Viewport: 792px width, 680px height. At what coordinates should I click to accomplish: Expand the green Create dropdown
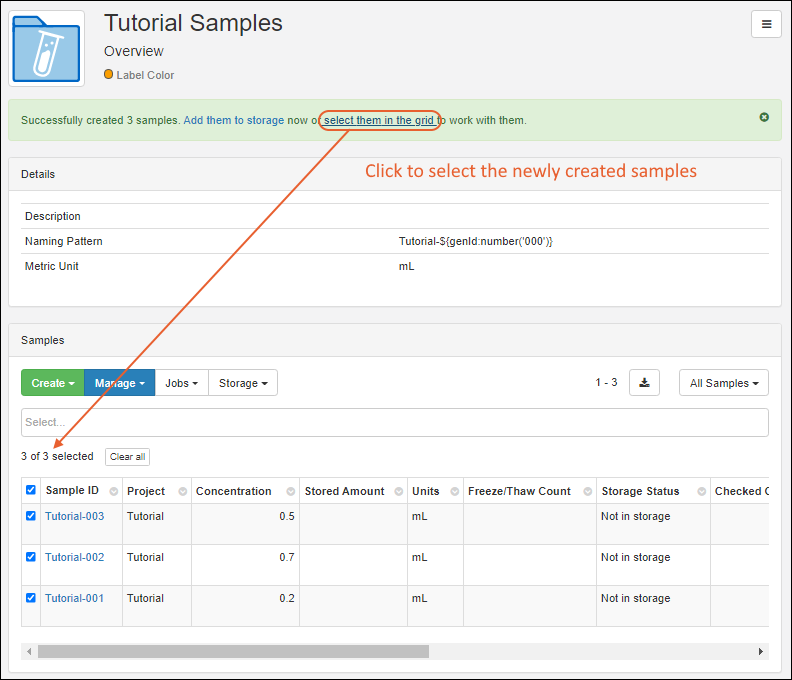click(x=53, y=383)
